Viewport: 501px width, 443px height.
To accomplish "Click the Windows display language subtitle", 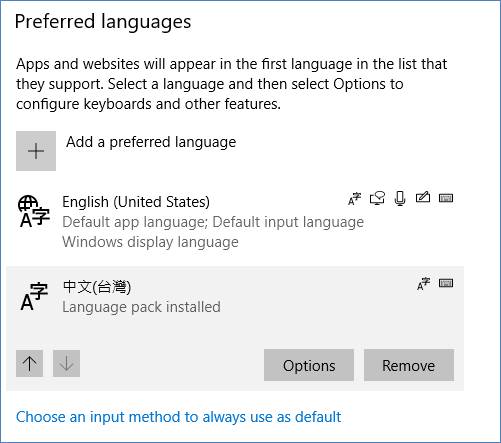I will click(150, 242).
